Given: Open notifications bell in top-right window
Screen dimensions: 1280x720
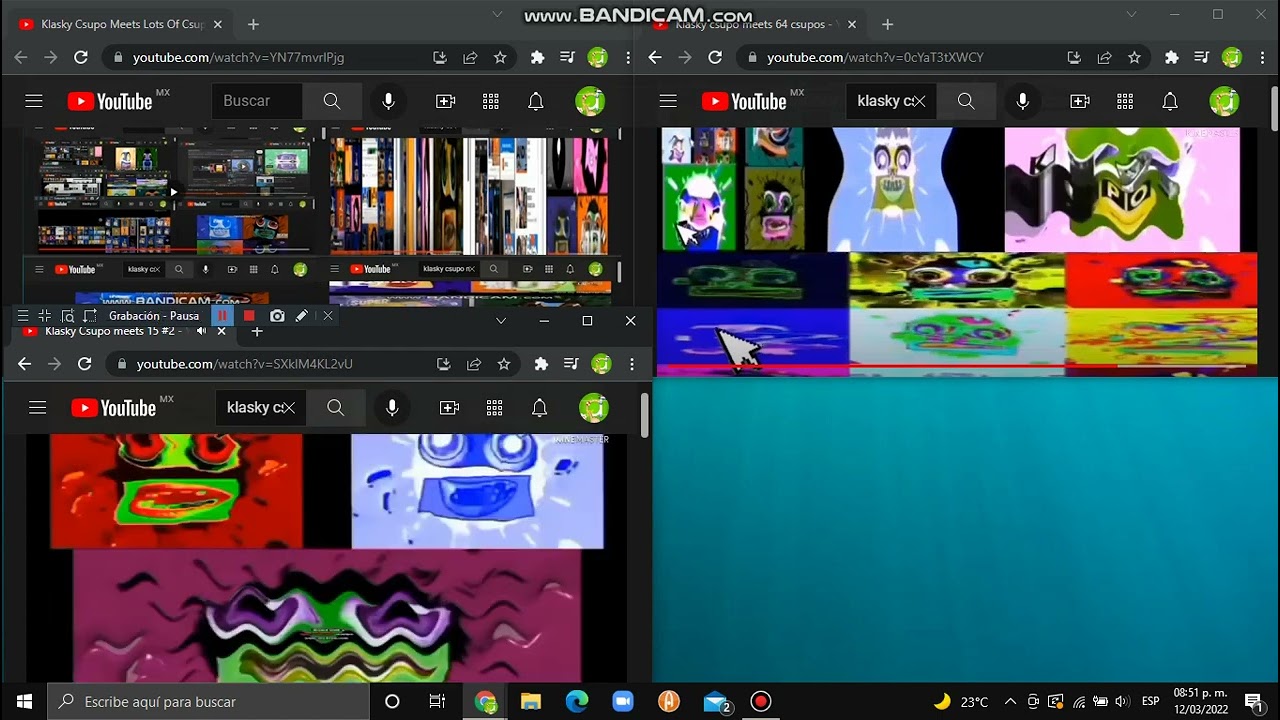Looking at the screenshot, I should pyautogui.click(x=1170, y=101).
